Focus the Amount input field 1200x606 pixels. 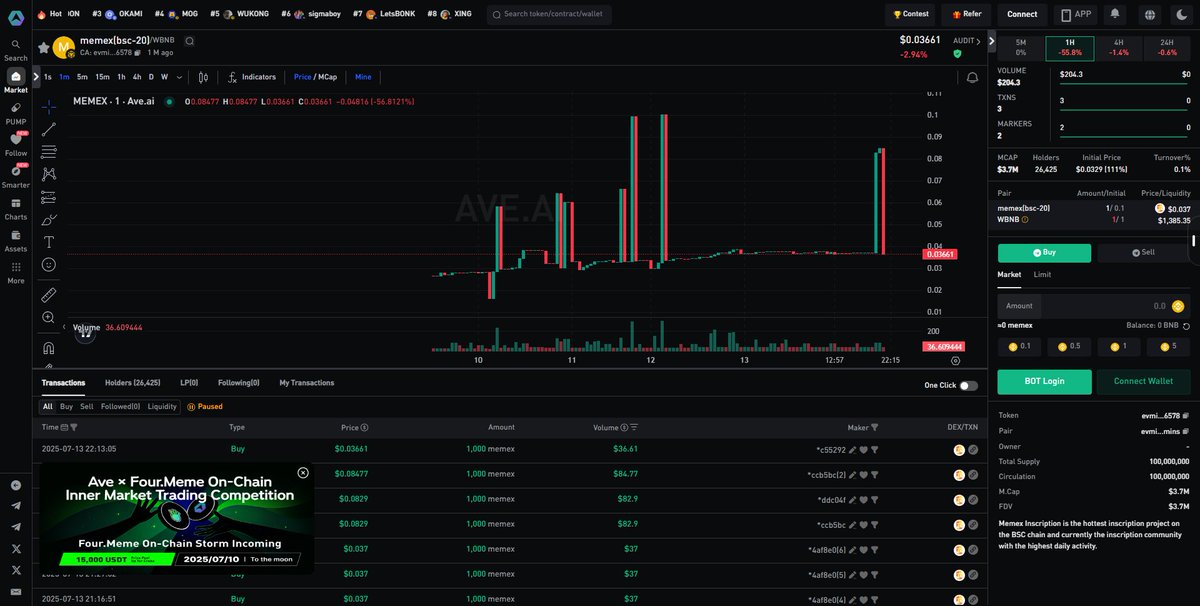1093,306
